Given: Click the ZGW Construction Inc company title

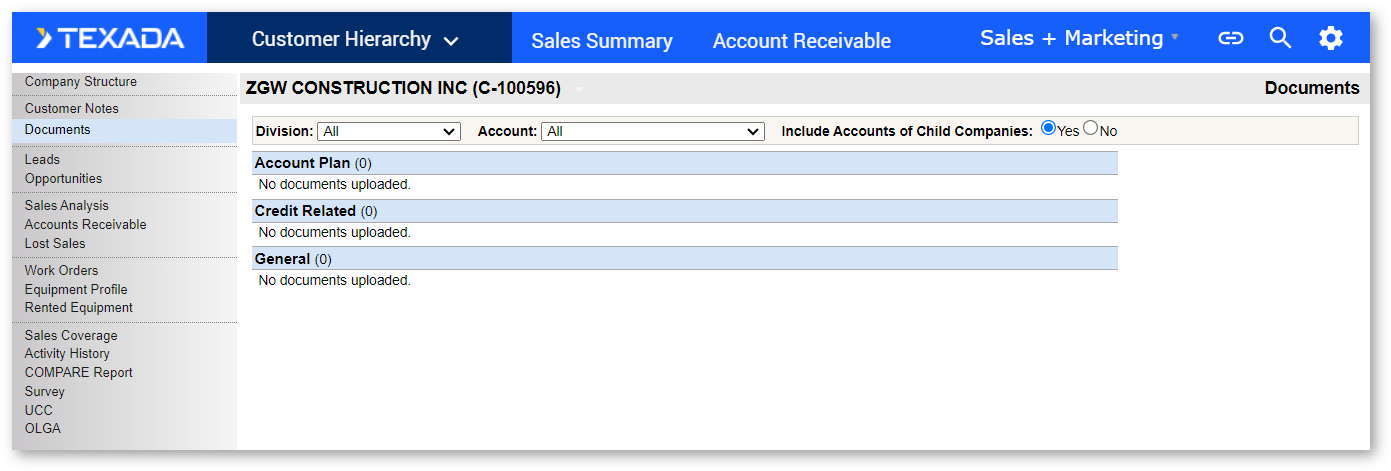Looking at the screenshot, I should tap(403, 88).
